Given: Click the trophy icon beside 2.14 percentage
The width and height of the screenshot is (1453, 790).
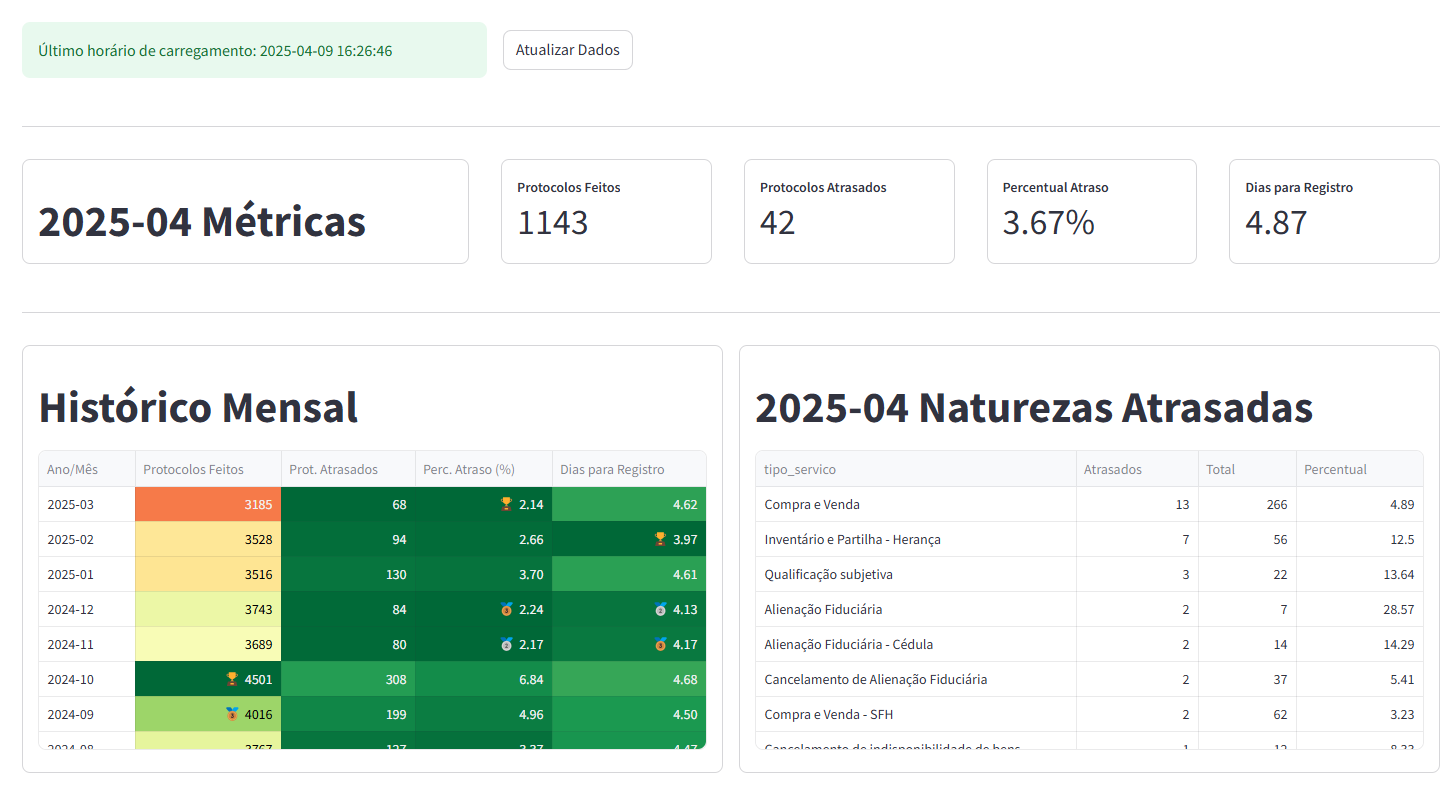Looking at the screenshot, I should click(x=506, y=504).
